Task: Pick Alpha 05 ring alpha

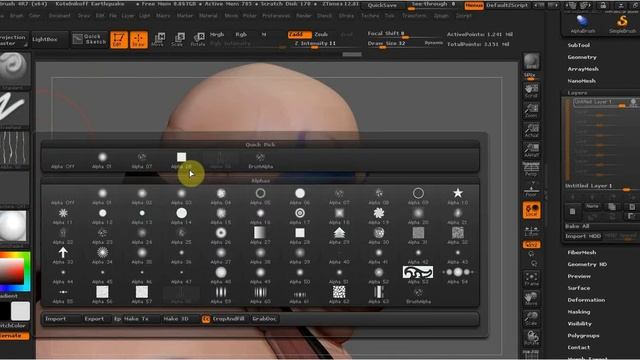Action: pos(260,196)
